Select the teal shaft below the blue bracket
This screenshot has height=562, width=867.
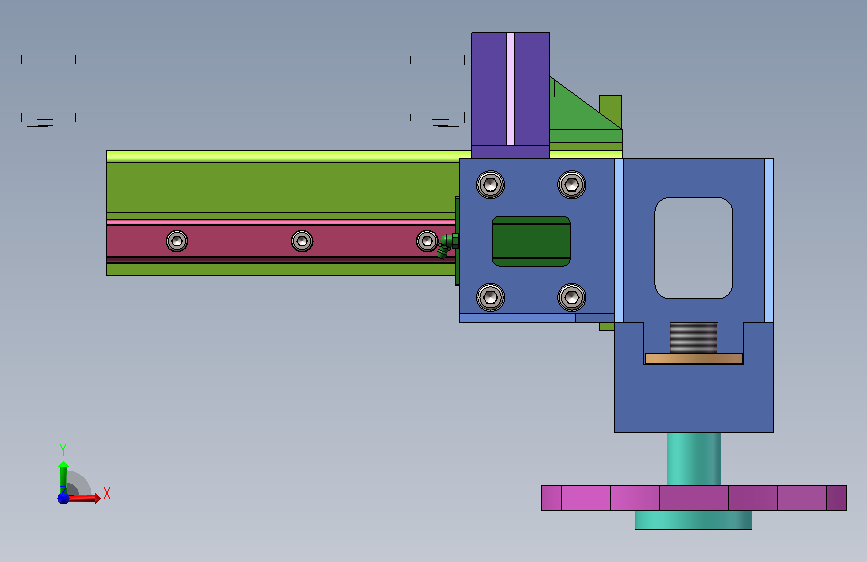pos(693,459)
